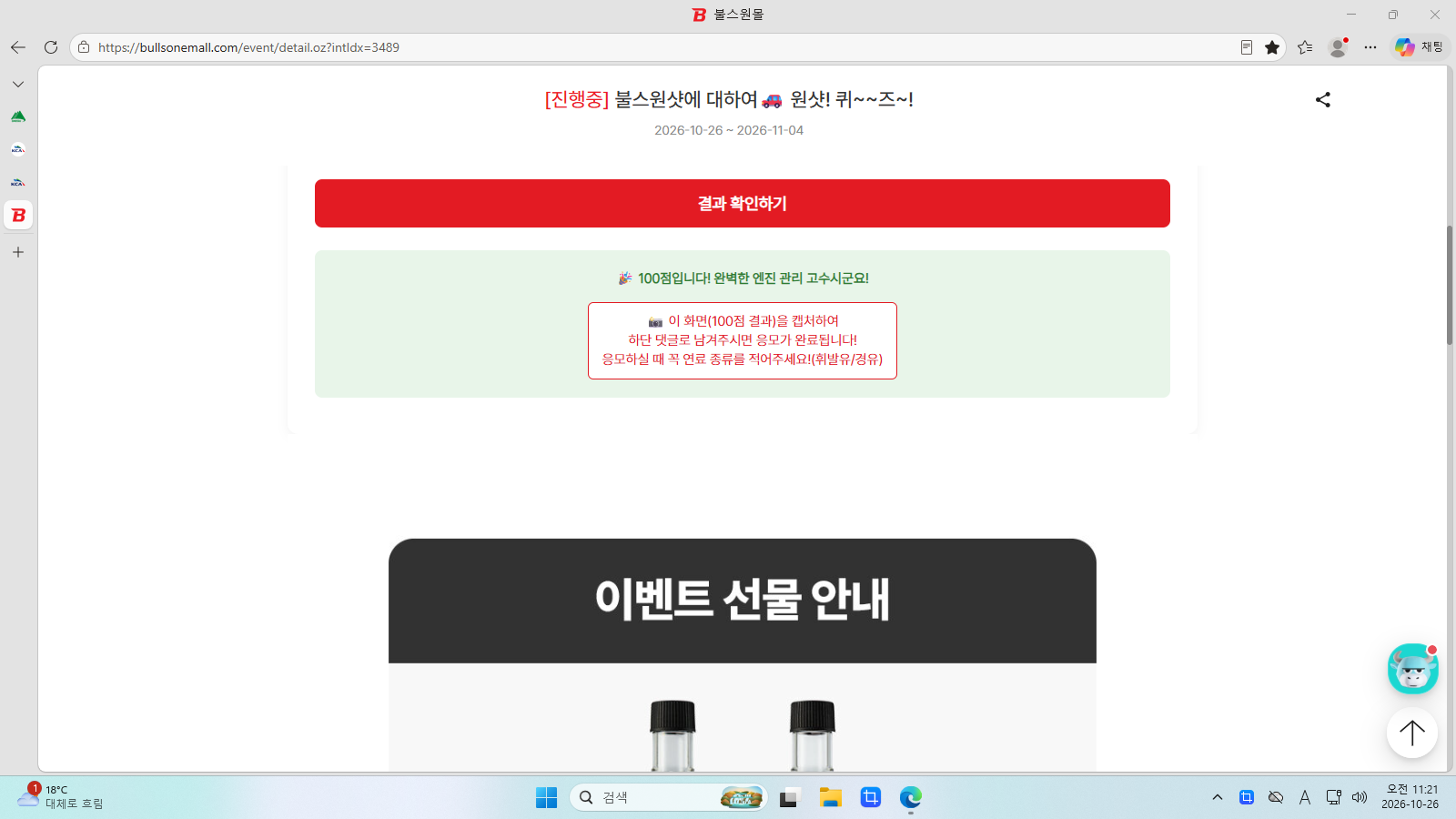The height and width of the screenshot is (819, 1456).
Task: Click the 결과 확인하기 button
Action: 743,203
